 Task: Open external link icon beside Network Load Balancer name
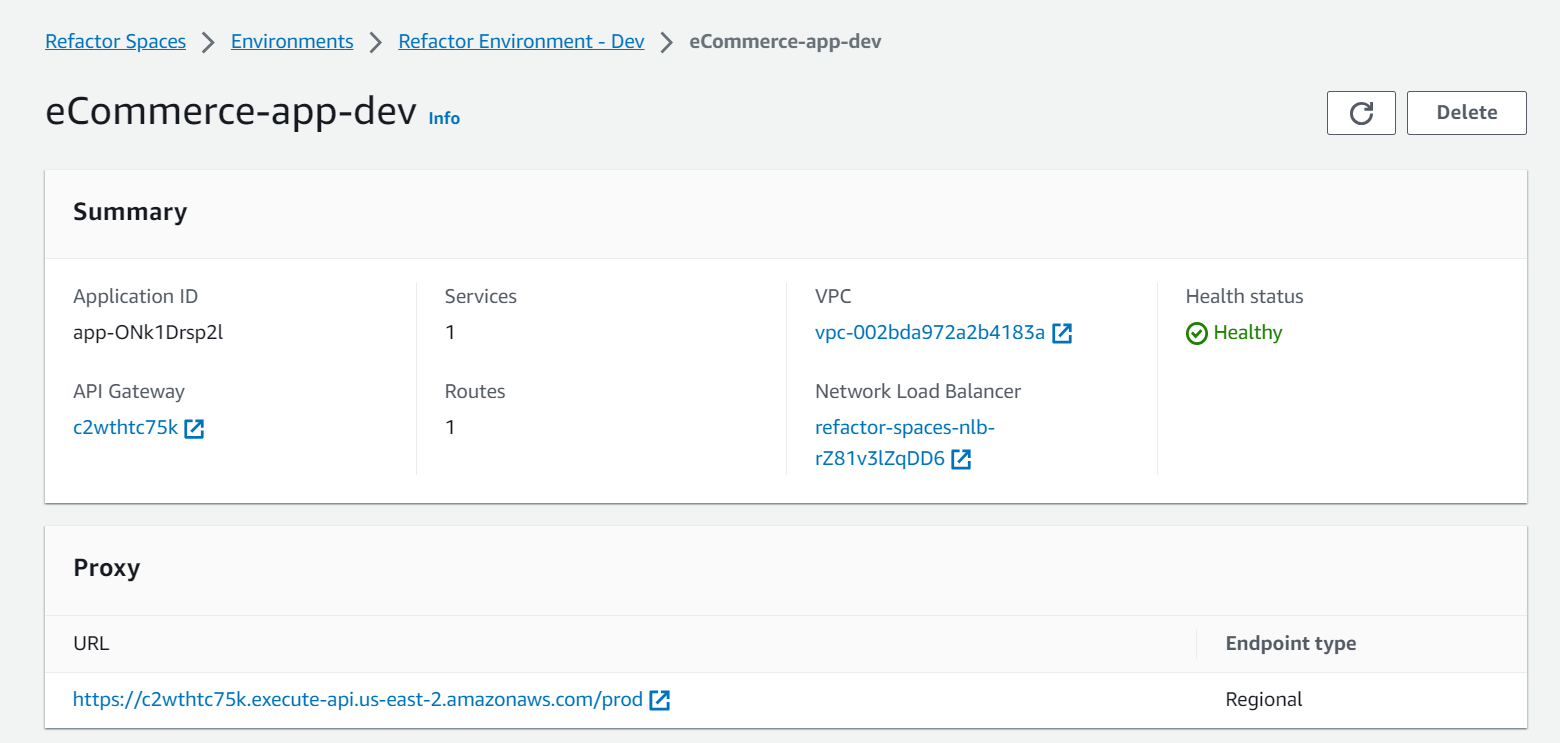(x=961, y=459)
